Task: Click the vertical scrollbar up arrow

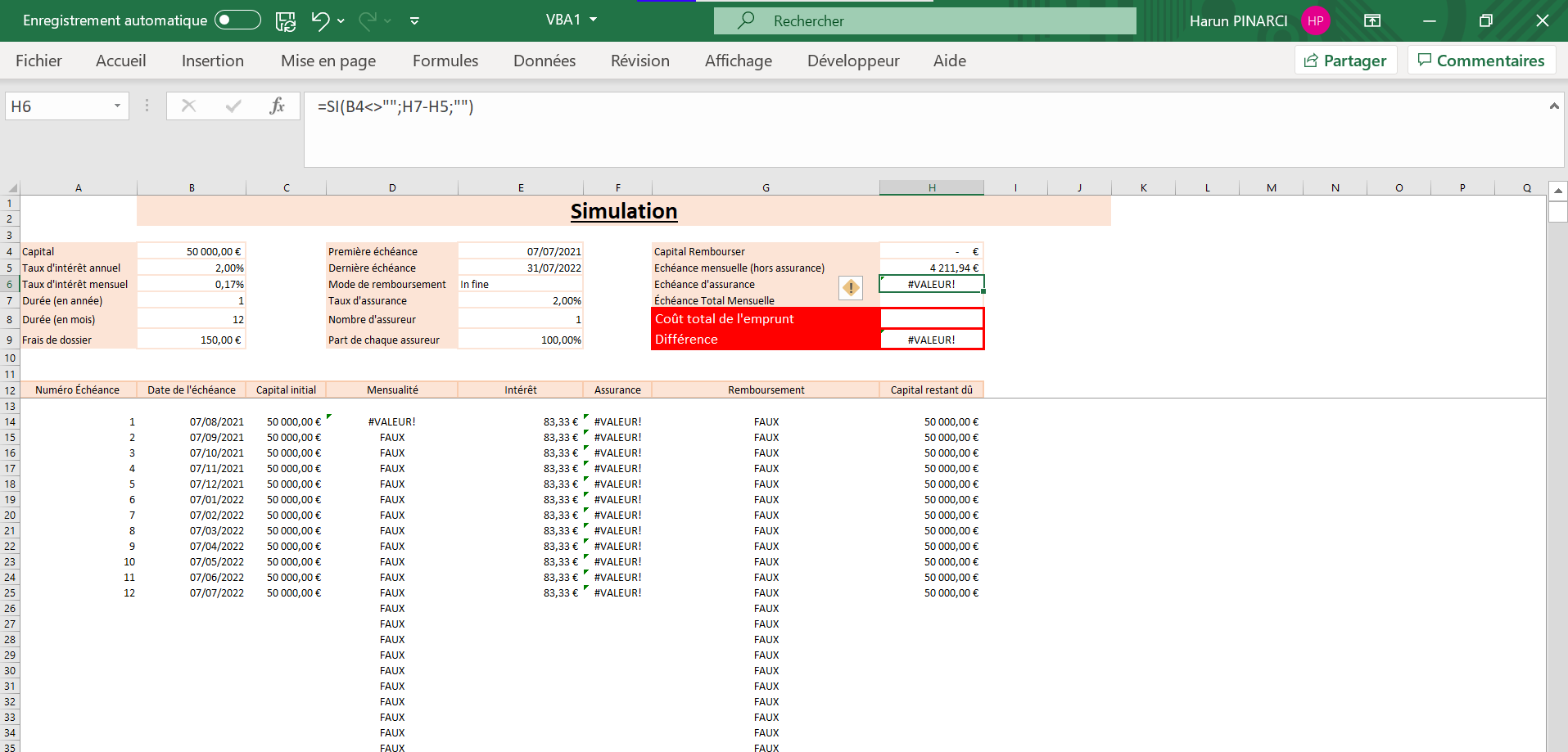Action: coord(1557,191)
